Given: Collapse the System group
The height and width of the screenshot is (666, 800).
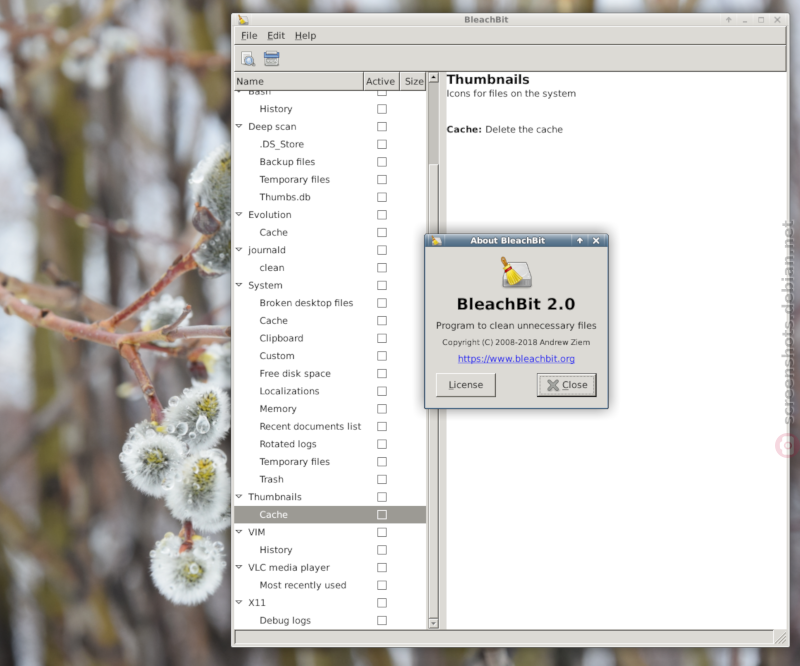Looking at the screenshot, I should tap(239, 285).
